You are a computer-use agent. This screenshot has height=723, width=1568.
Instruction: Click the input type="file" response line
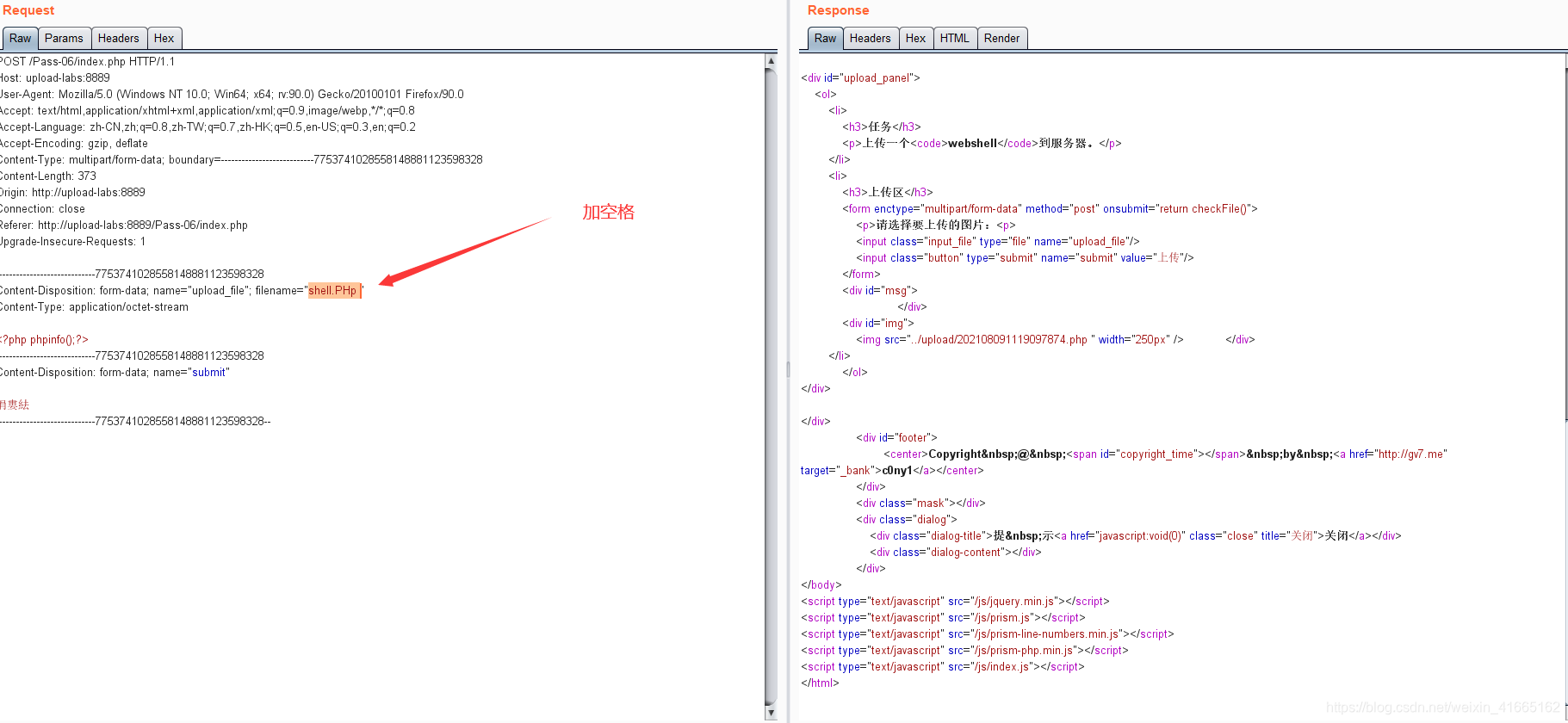coord(997,242)
